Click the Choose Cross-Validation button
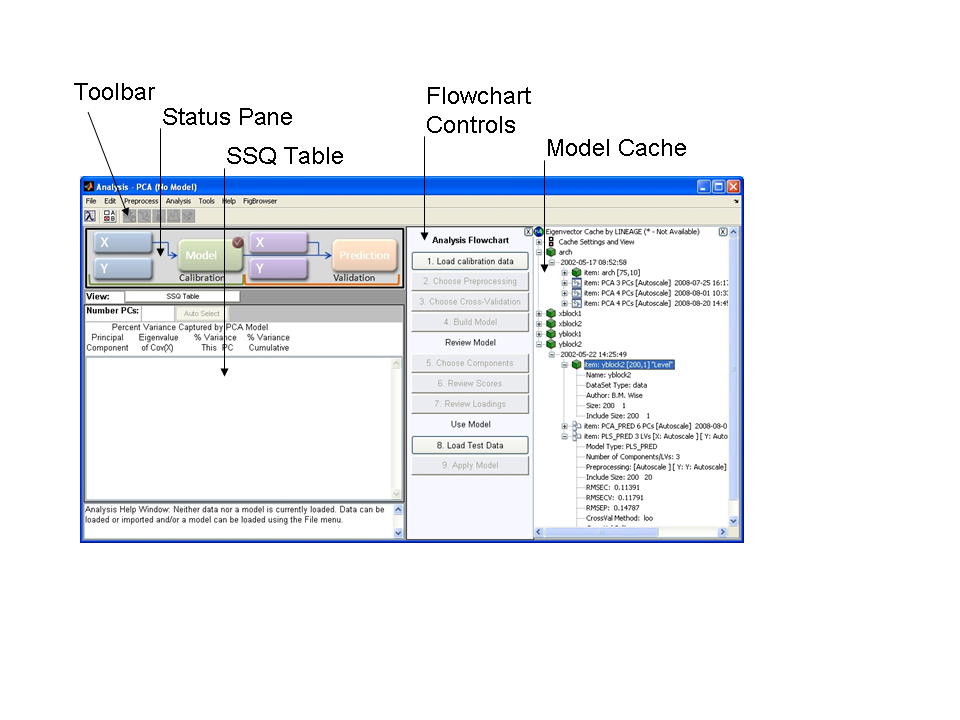This screenshot has width=960, height=720. point(470,302)
